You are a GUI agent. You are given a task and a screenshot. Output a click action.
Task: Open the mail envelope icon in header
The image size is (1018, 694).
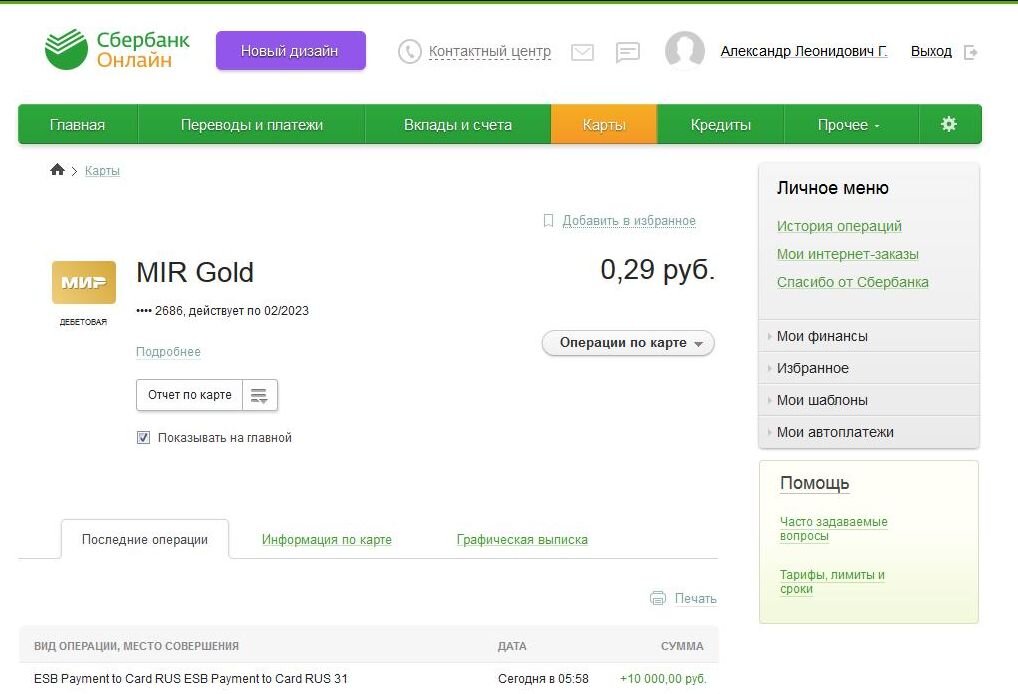[x=582, y=52]
